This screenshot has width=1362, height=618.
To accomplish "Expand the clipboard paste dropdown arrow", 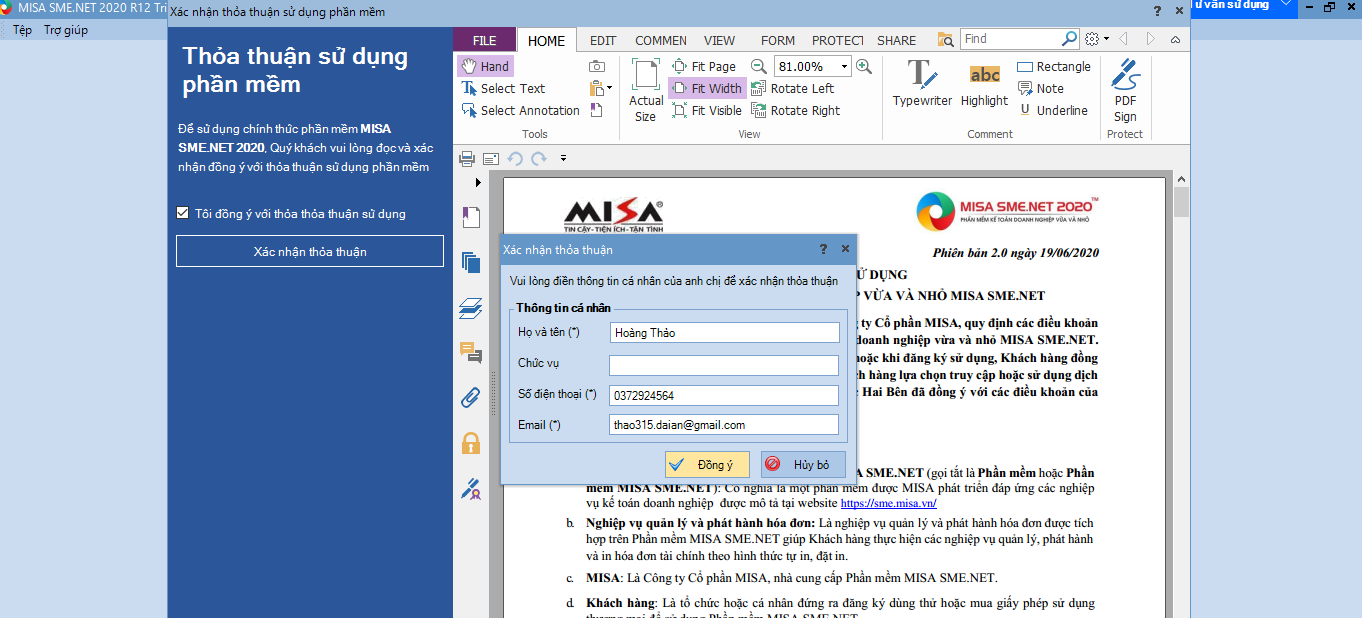I will (x=609, y=88).
